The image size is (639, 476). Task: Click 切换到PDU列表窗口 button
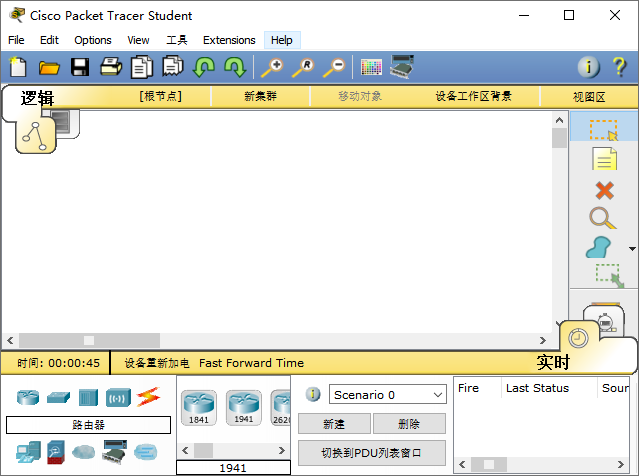point(371,453)
